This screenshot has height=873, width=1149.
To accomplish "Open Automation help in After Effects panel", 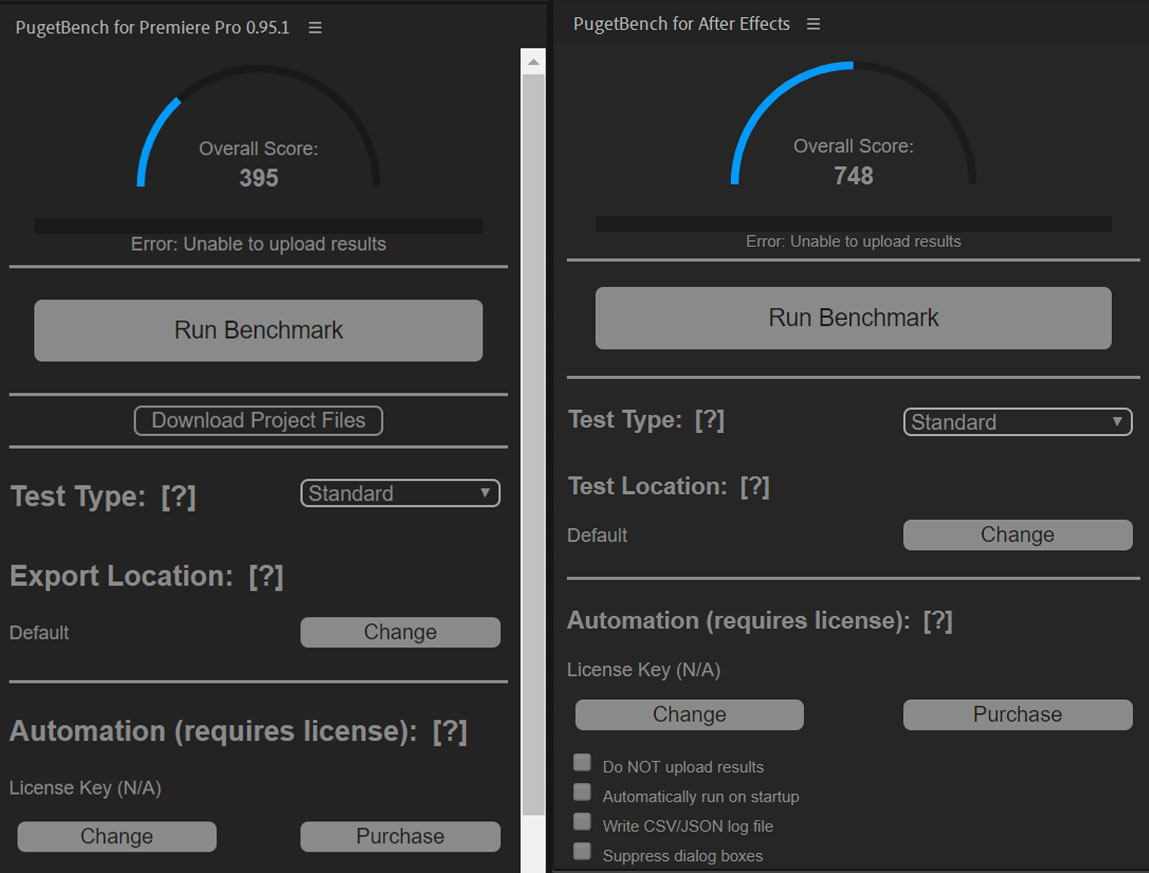I will 938,621.
